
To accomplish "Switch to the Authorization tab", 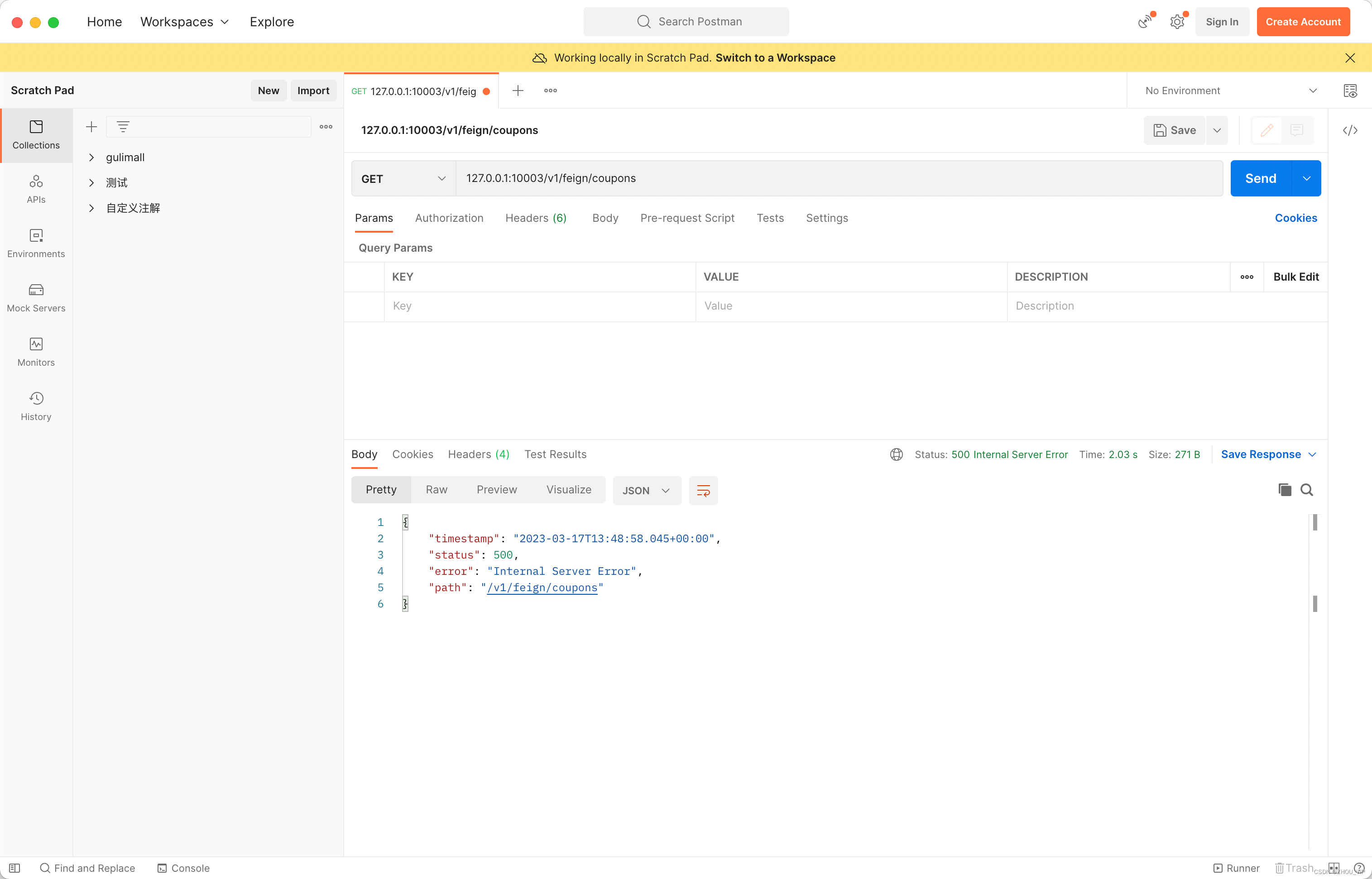I will pyautogui.click(x=449, y=218).
